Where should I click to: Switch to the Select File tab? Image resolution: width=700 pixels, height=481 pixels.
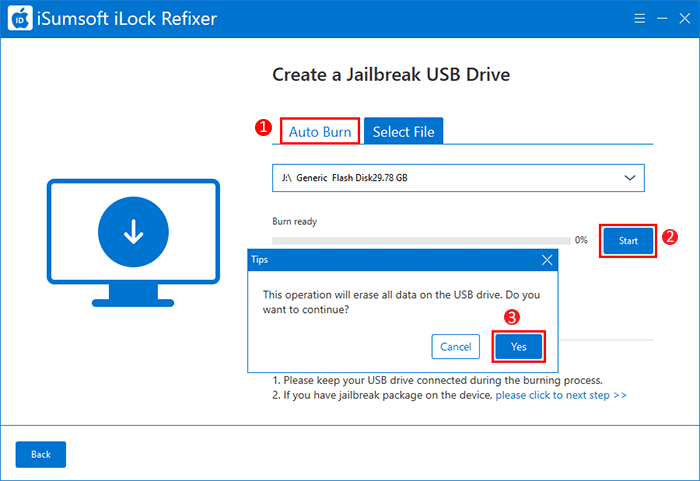point(404,131)
